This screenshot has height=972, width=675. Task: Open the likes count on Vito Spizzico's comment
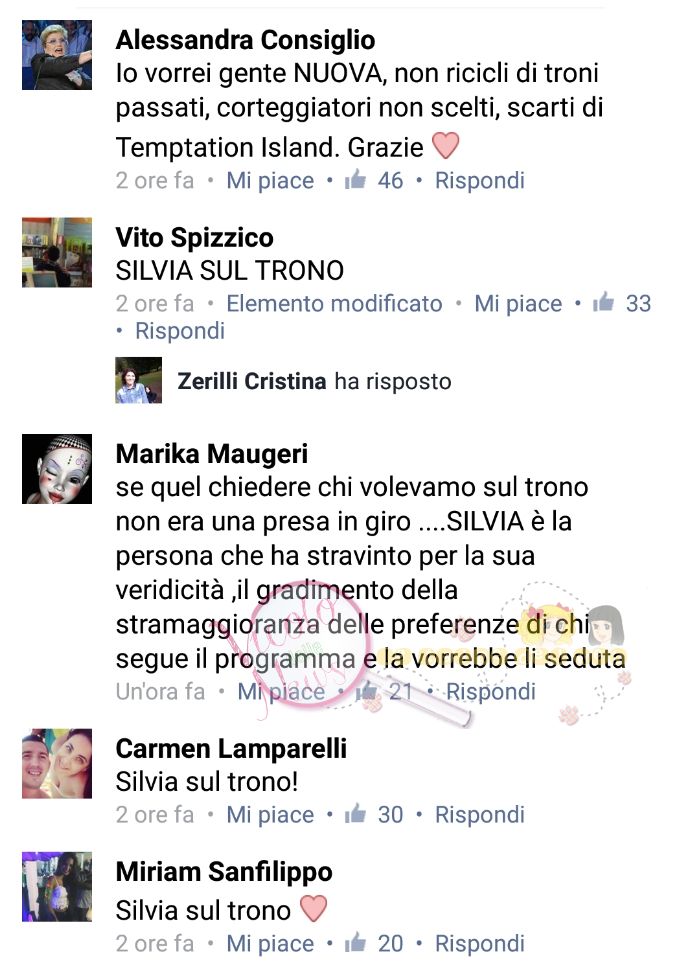click(x=622, y=303)
